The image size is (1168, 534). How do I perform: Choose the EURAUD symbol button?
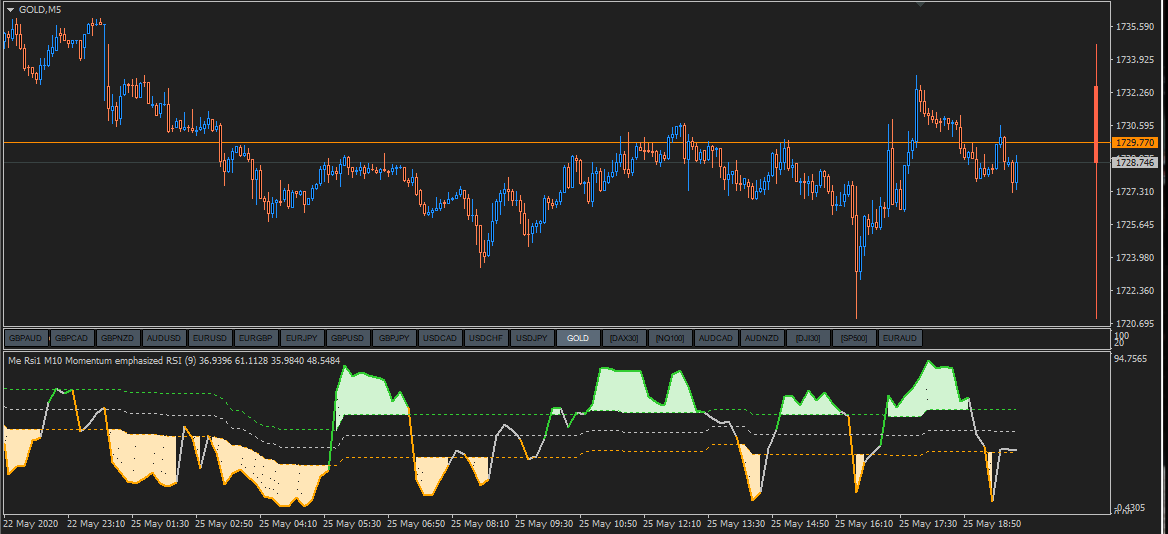tap(900, 338)
